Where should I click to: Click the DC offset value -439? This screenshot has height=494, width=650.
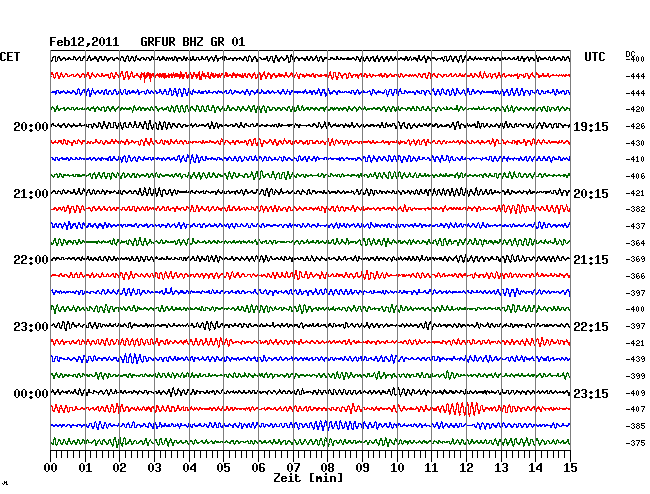pyautogui.click(x=635, y=359)
